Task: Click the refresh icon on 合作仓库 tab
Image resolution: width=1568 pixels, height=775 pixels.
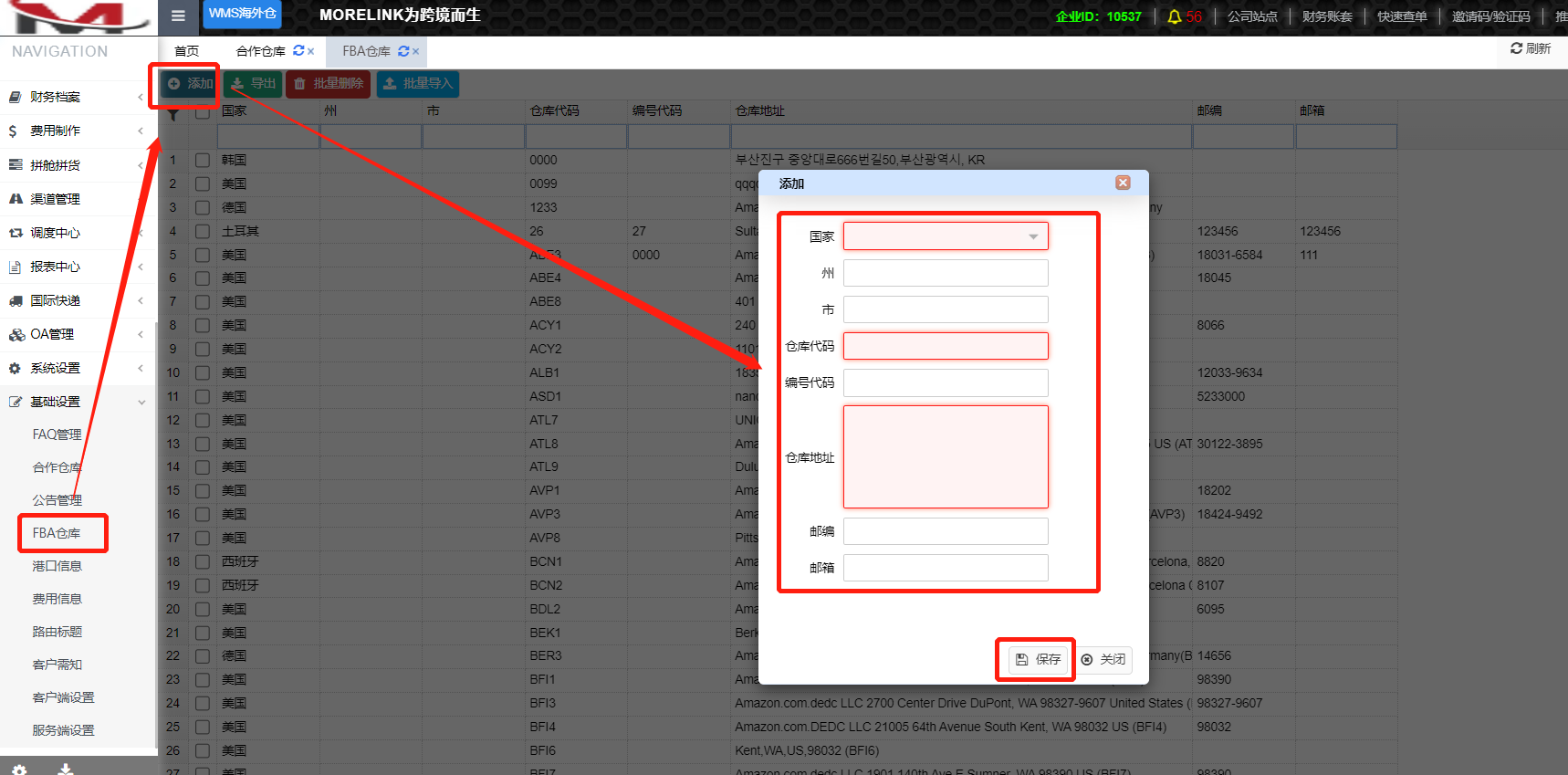Action: click(298, 51)
